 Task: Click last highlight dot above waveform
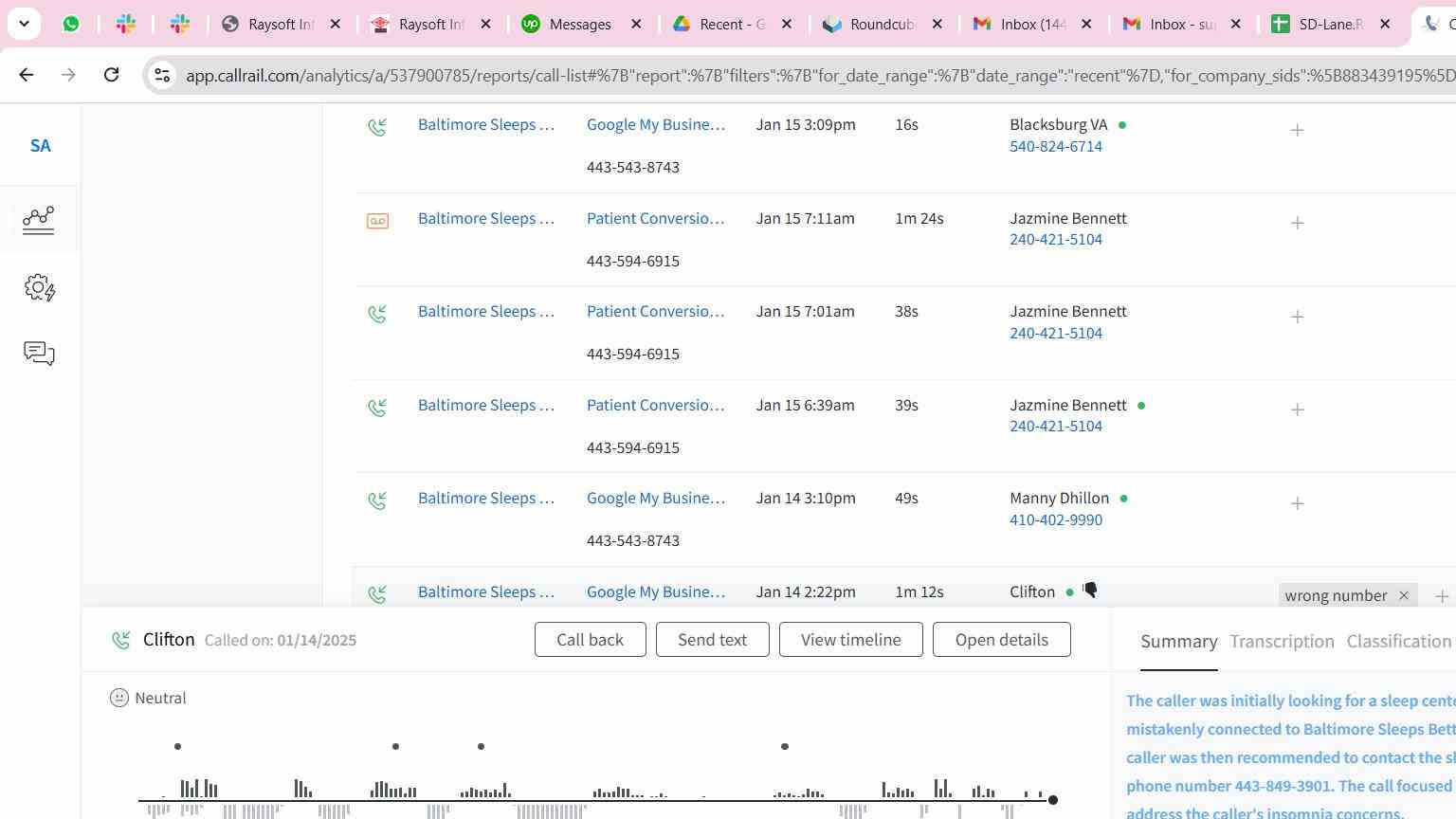[784, 747]
